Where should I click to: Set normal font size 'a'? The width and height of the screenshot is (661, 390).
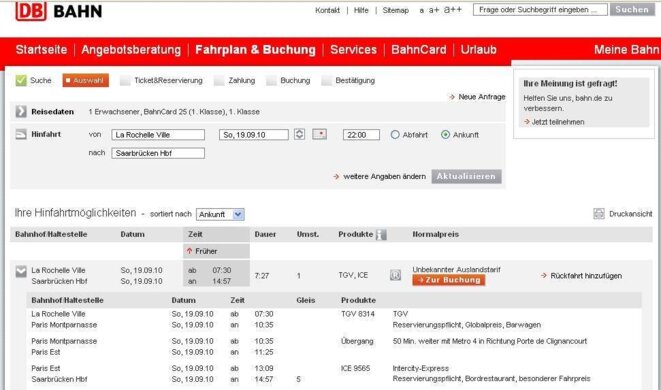coord(422,11)
